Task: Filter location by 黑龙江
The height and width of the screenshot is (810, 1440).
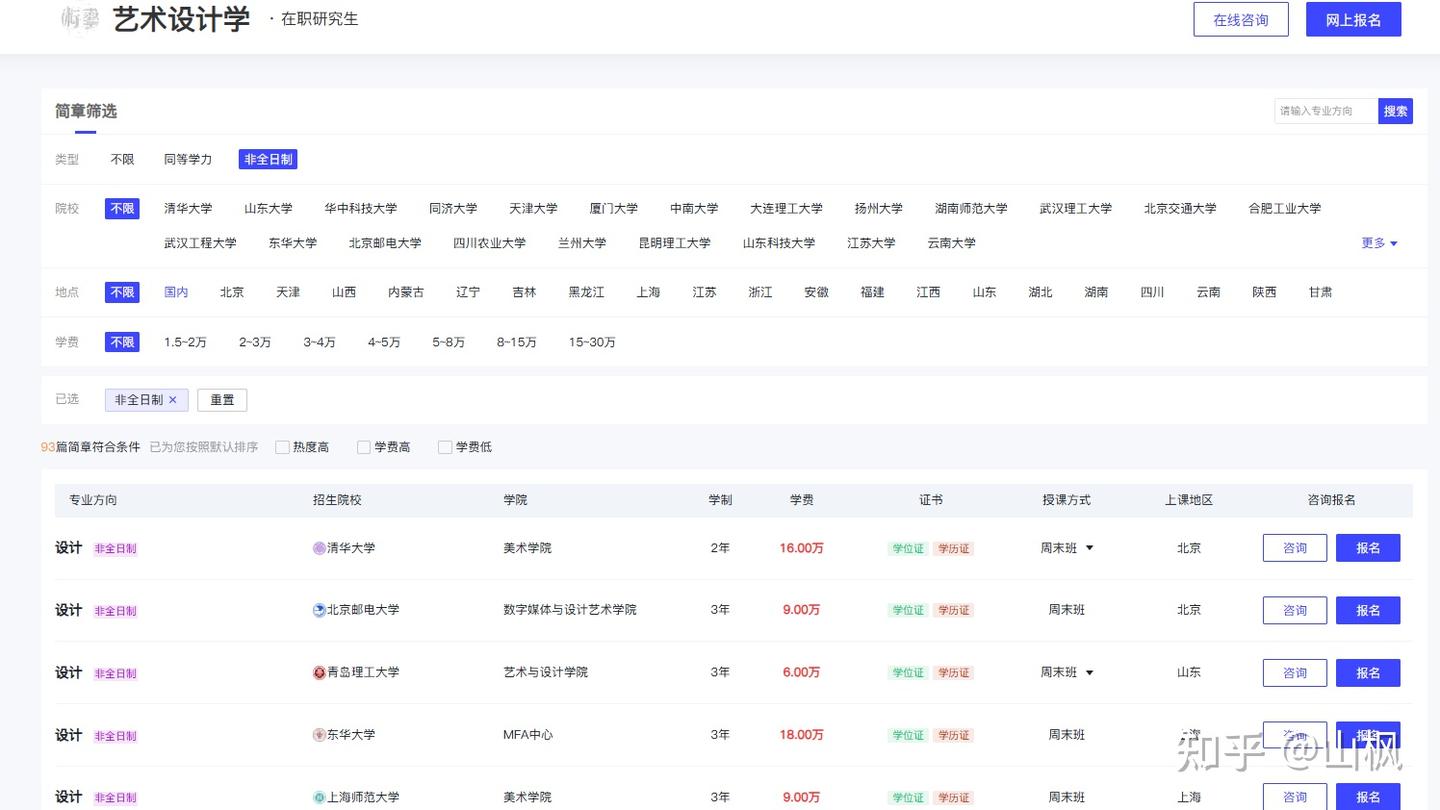Action: 586,292
